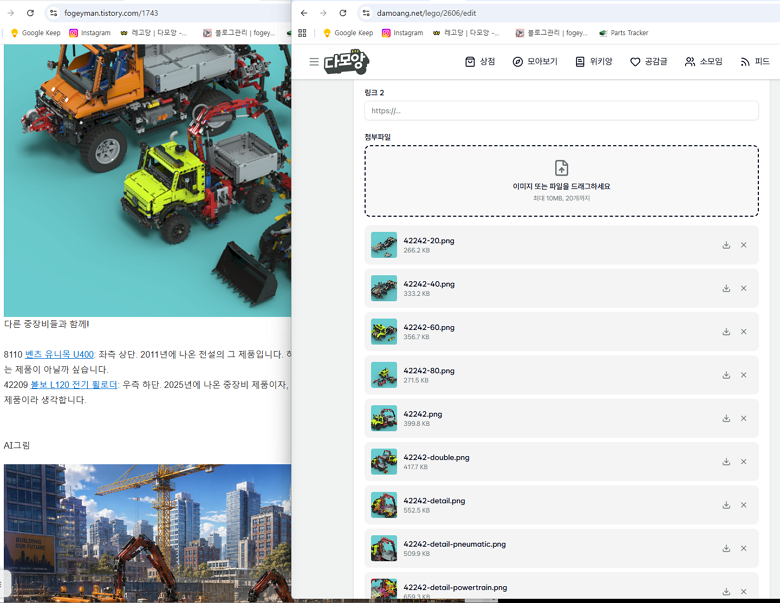Viewport: 780px width, 603px height.
Task: Download 42242-60.png attachment
Action: click(726, 331)
